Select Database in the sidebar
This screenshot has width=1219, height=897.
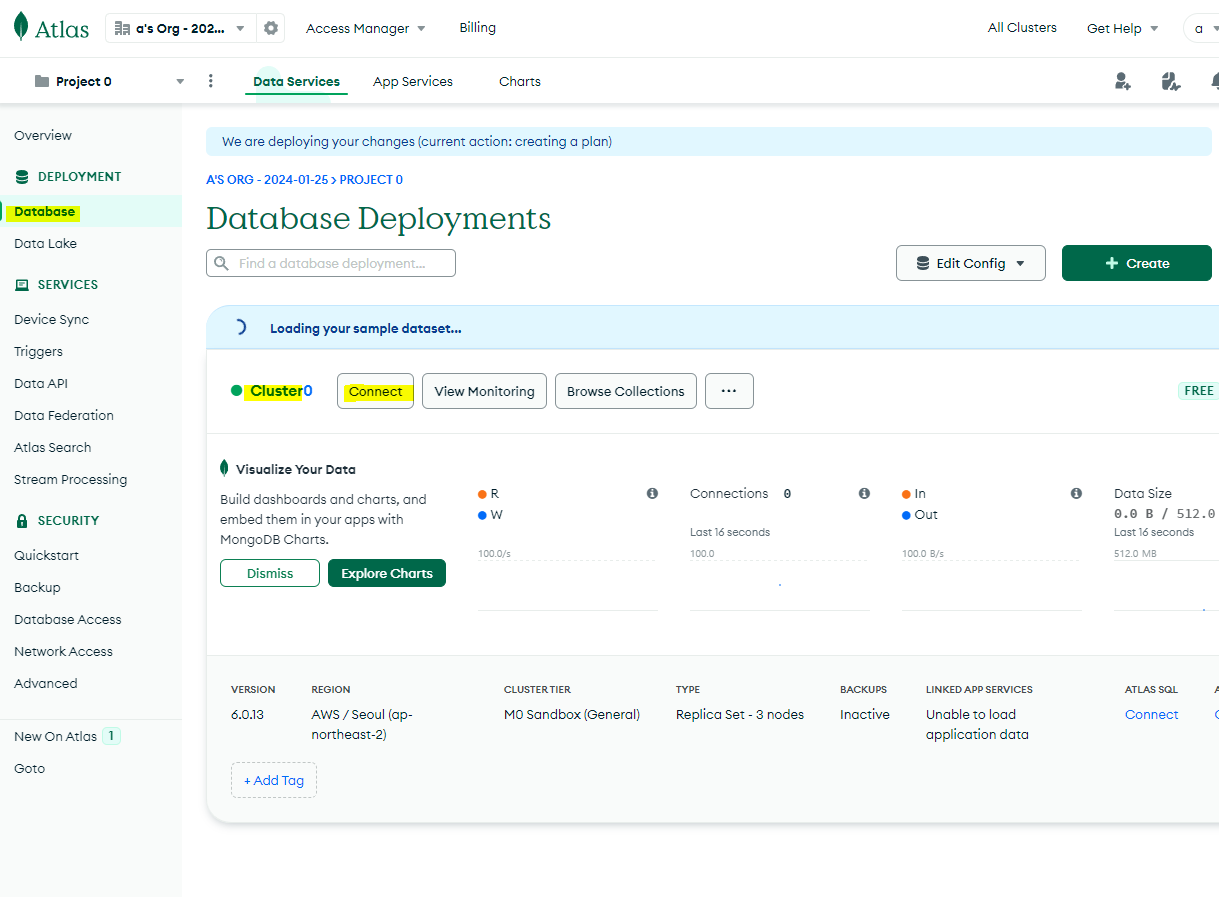pyautogui.click(x=44, y=212)
